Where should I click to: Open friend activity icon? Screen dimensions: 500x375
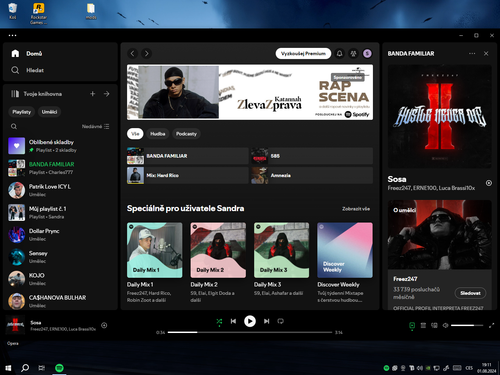coord(353,54)
